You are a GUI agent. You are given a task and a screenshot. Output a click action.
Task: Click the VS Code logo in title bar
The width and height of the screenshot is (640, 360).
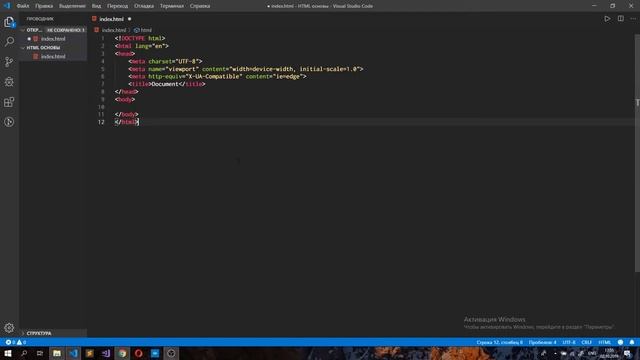[7, 6]
